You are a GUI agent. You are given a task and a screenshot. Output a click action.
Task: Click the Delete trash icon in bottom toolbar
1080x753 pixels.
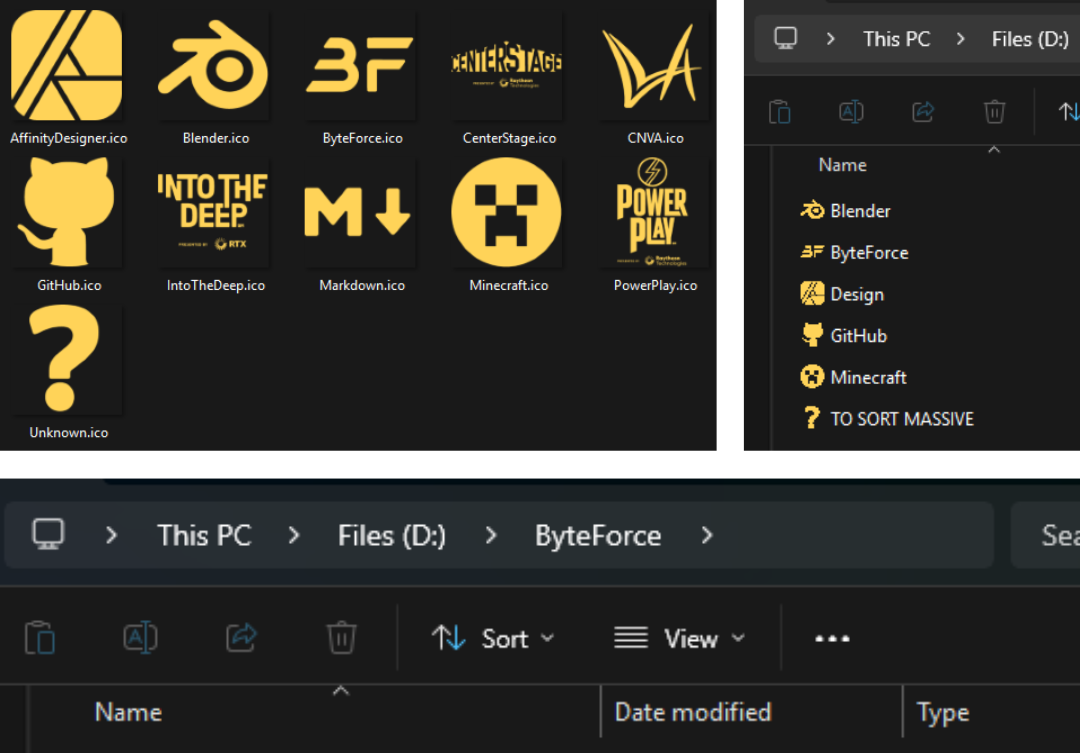tap(341, 637)
